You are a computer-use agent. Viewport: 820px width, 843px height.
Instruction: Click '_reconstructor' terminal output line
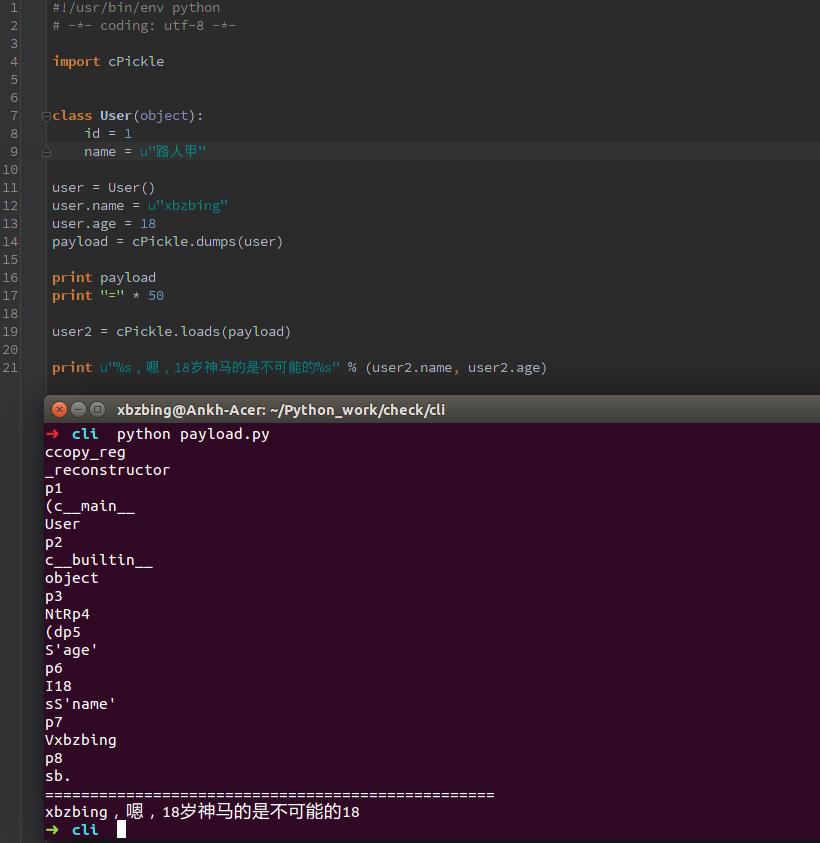point(108,470)
